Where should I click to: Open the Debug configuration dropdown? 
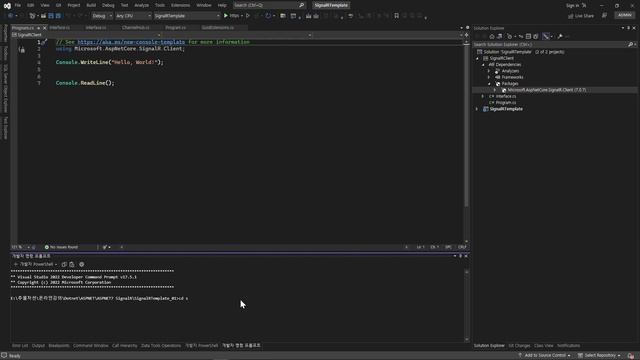102,16
